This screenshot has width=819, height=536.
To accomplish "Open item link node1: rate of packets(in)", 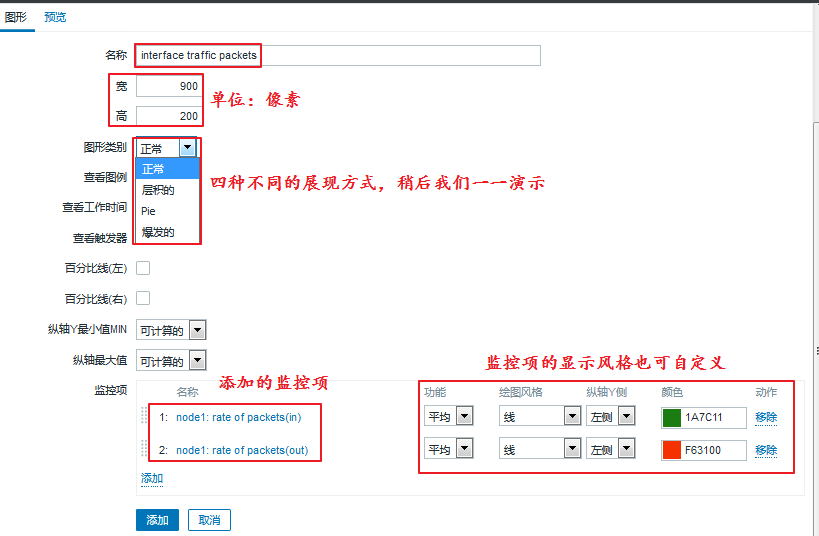I will click(x=239, y=417).
